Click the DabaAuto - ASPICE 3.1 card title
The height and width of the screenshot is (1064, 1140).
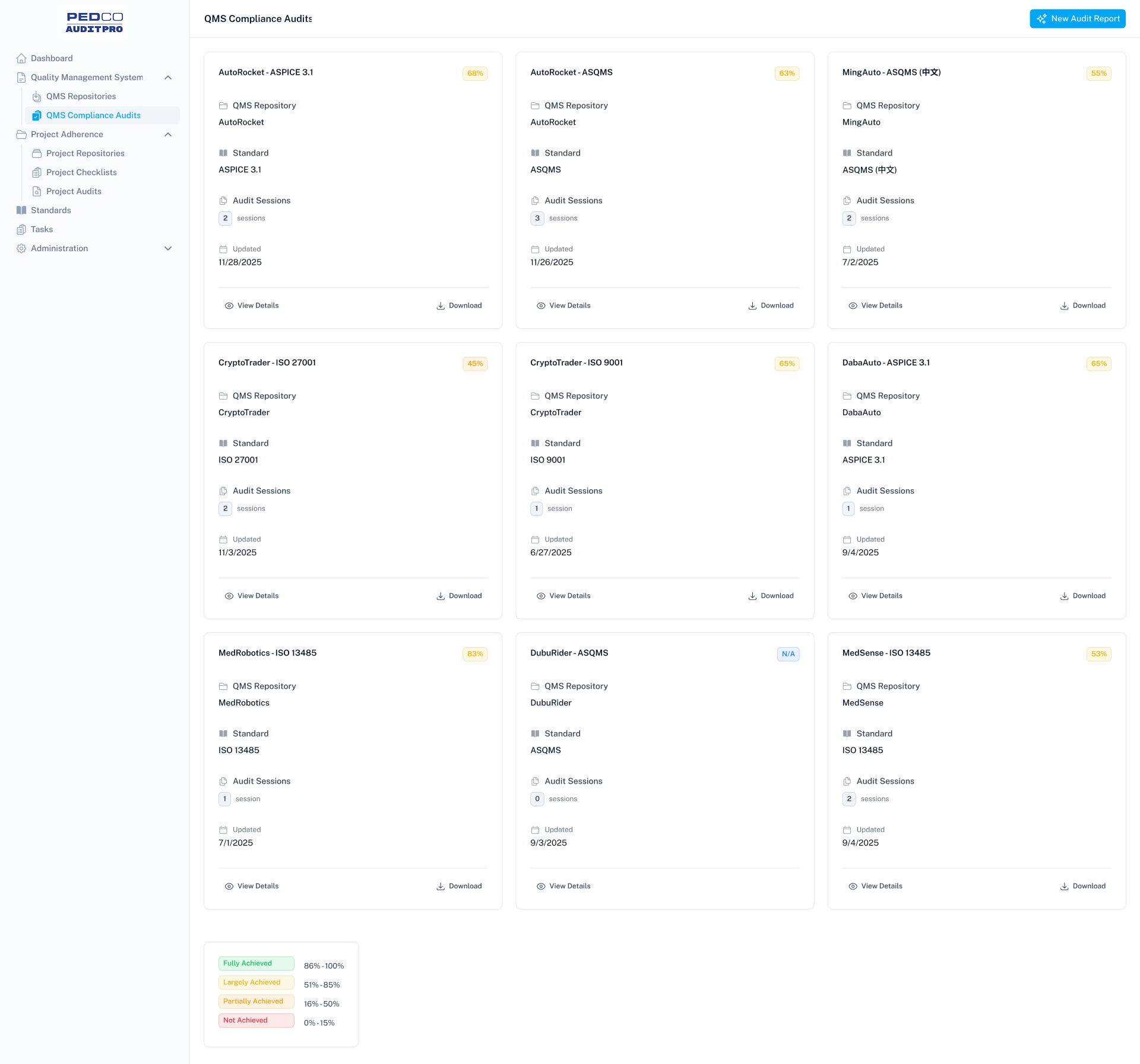[886, 363]
